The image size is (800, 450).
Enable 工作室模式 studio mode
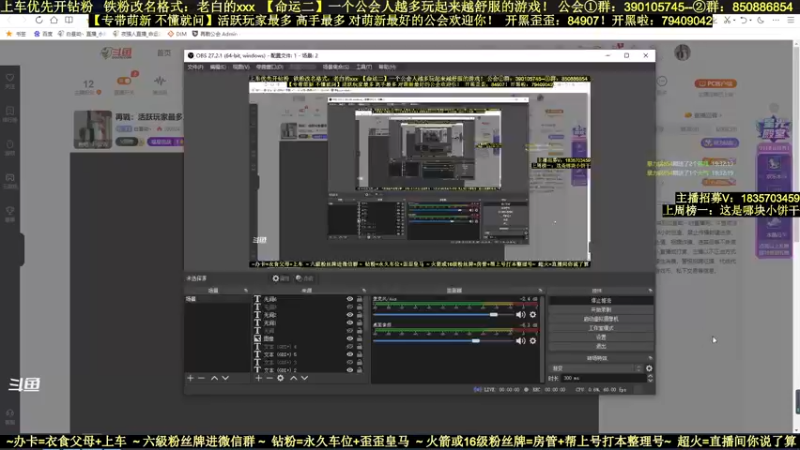[x=601, y=328]
